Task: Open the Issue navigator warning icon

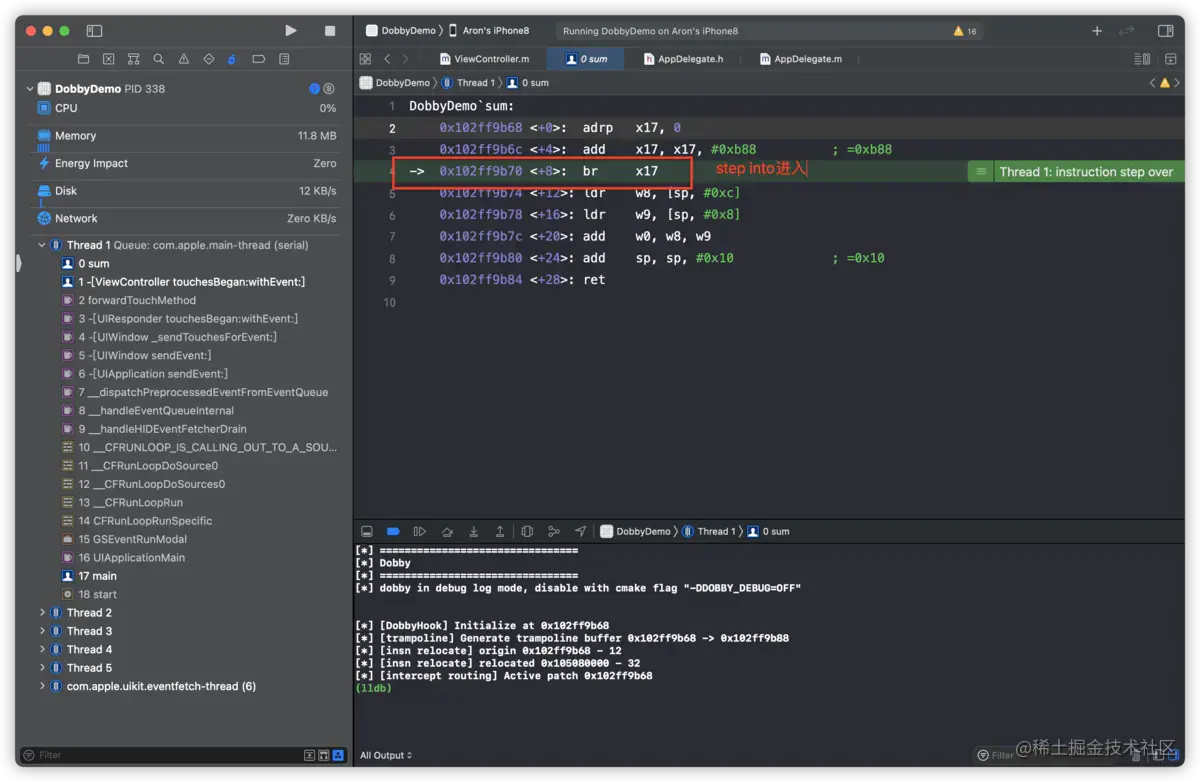Action: [x=183, y=60]
